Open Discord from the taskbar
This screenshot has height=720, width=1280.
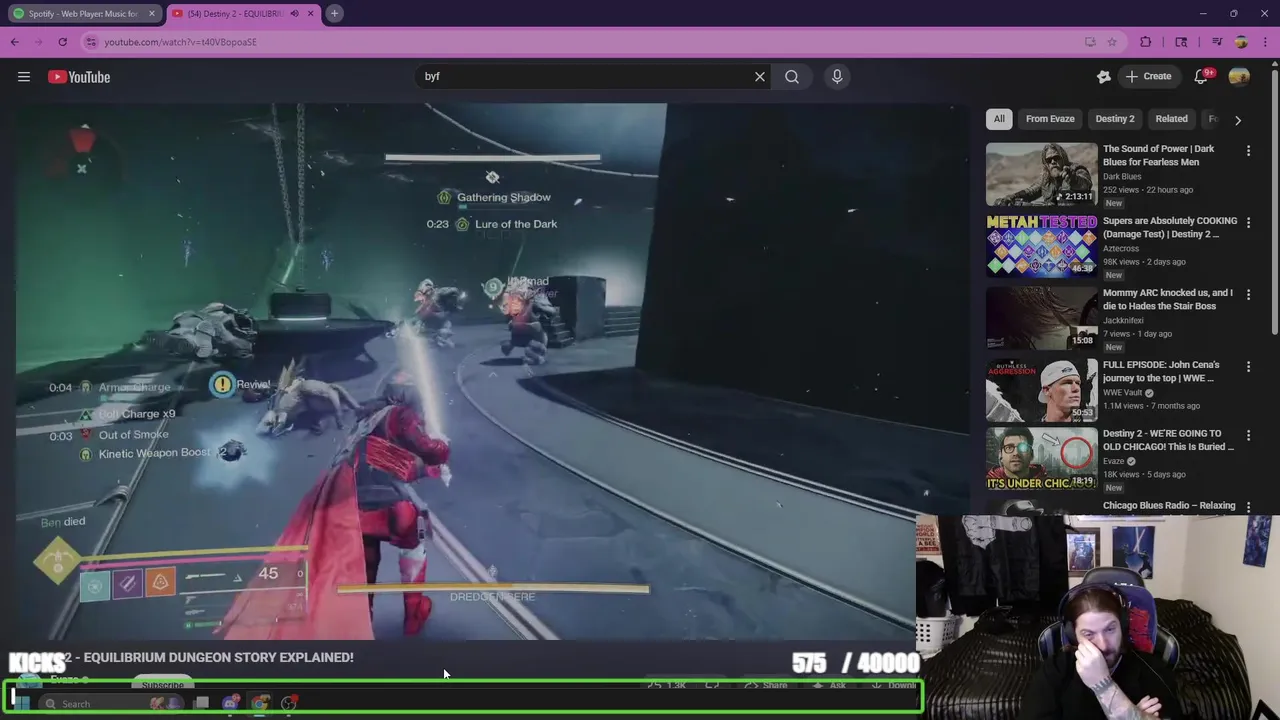pos(231,703)
